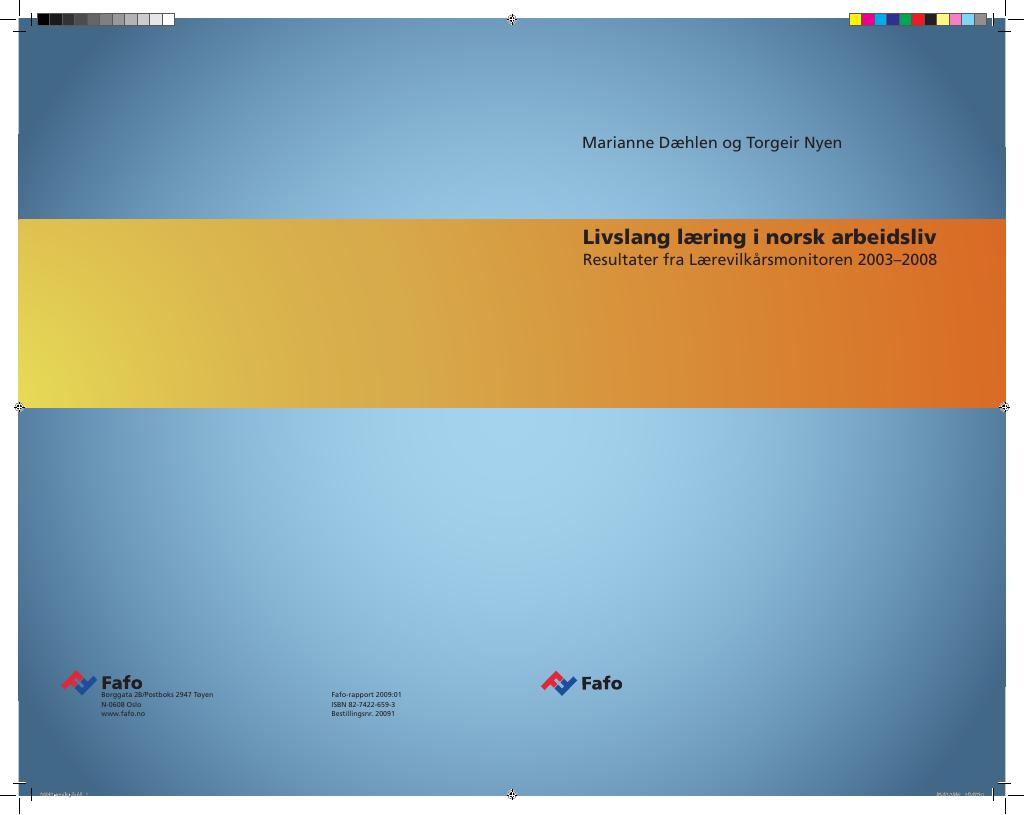Open the www.fafo.no link

click(123, 714)
